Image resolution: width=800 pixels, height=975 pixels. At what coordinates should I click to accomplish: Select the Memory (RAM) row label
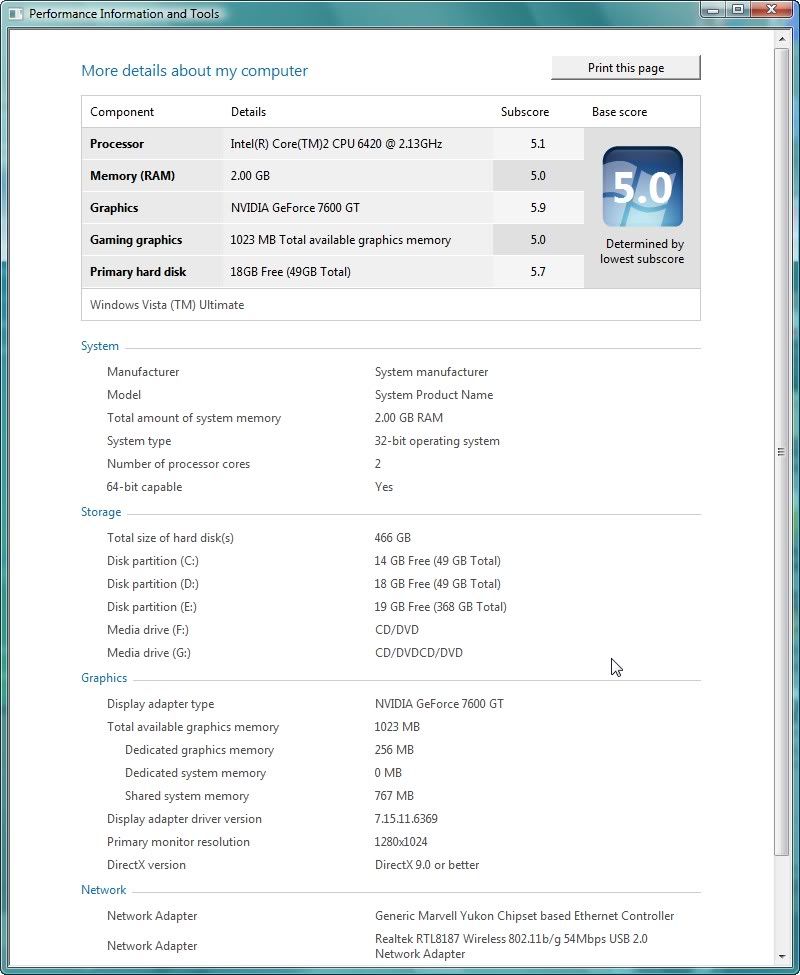click(x=132, y=176)
